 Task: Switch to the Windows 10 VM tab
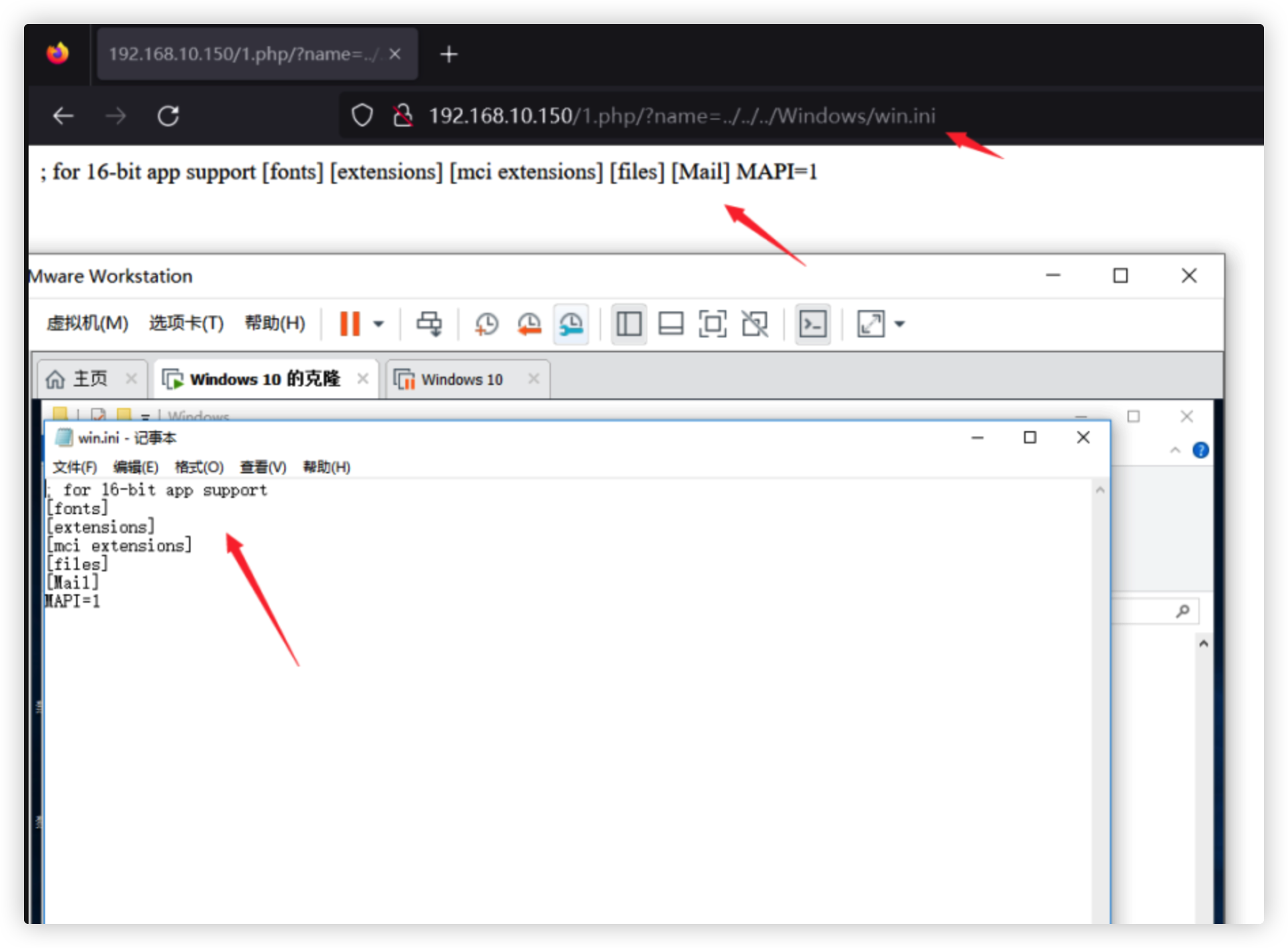pos(461,380)
